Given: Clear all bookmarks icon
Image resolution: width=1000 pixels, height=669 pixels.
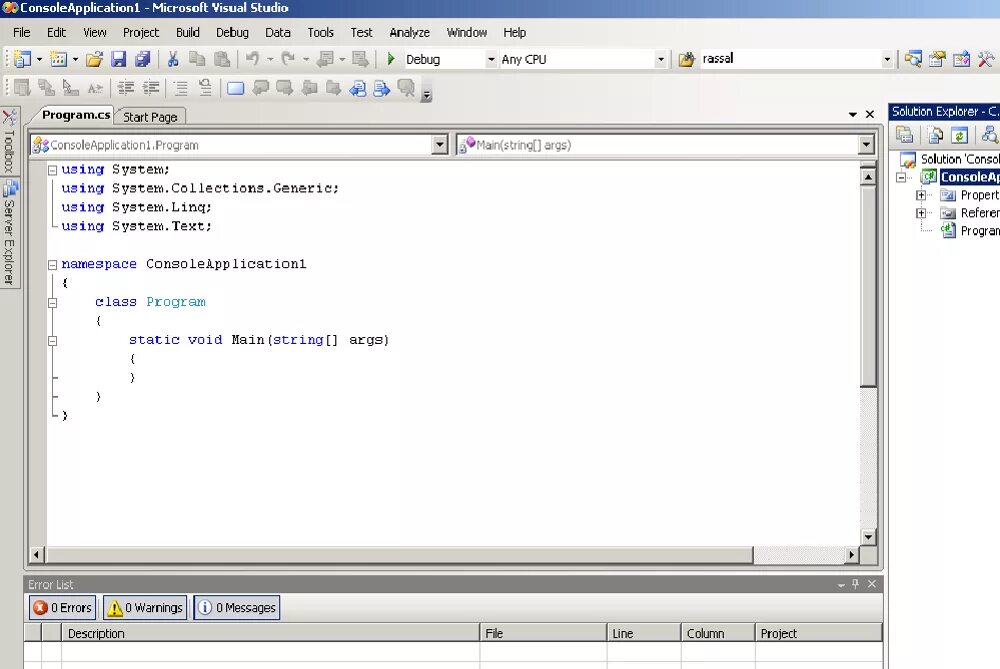Looking at the screenshot, I should [x=406, y=88].
